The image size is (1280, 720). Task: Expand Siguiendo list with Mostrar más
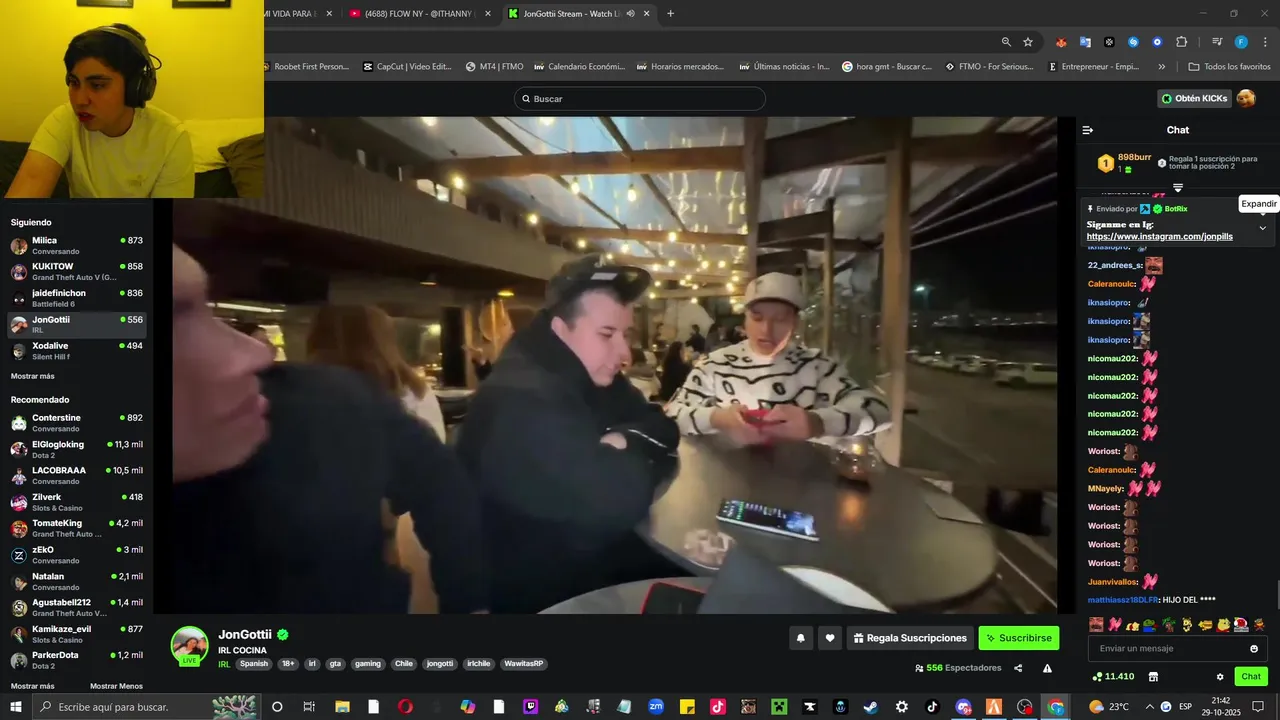pyautogui.click(x=33, y=376)
